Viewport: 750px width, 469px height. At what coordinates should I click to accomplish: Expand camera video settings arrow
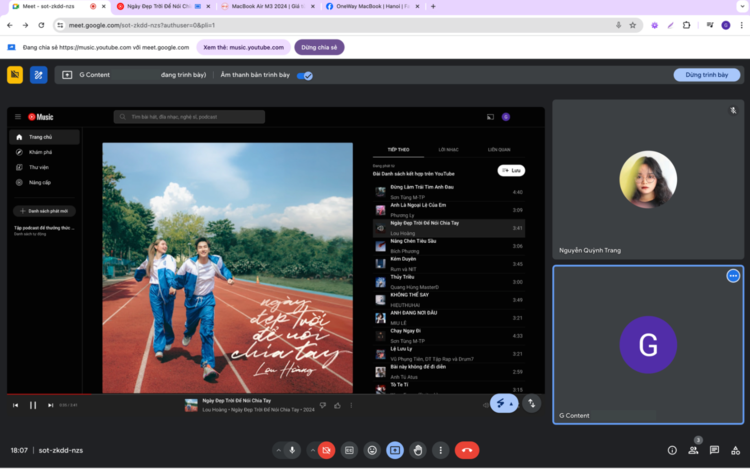pyautogui.click(x=313, y=450)
